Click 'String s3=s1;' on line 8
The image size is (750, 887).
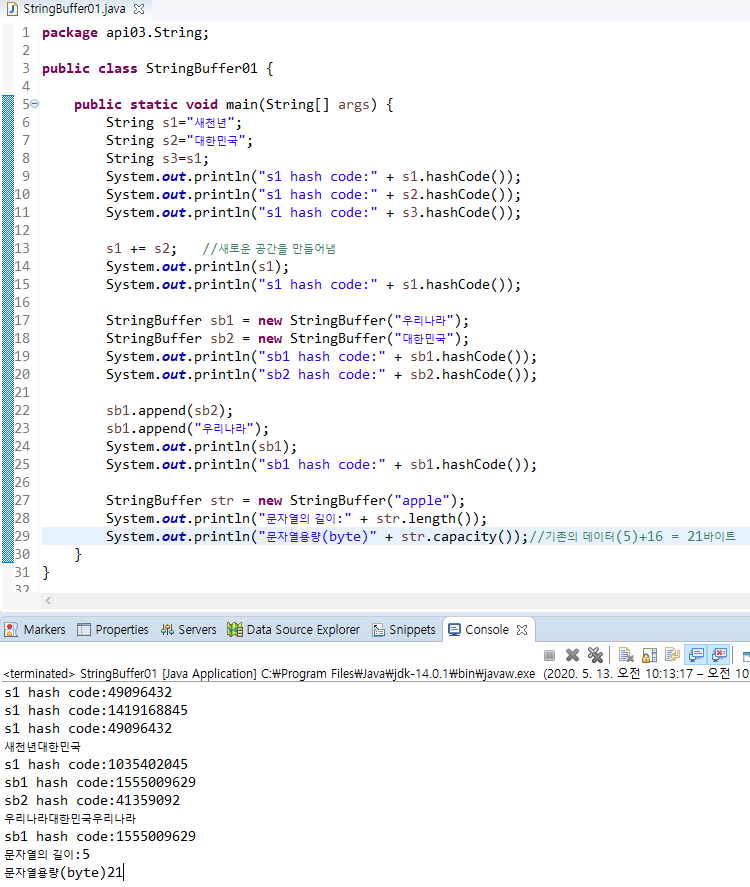click(157, 158)
